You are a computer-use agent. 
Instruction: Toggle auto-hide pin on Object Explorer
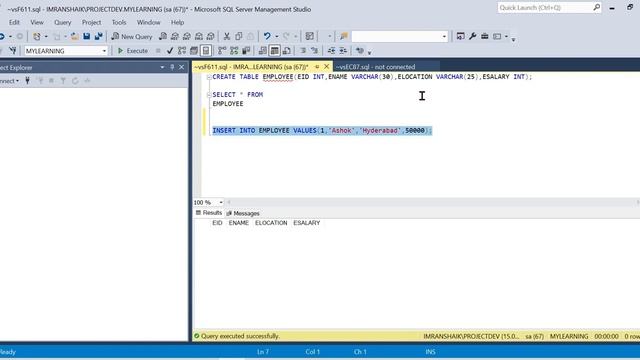pyautogui.click(x=172, y=67)
